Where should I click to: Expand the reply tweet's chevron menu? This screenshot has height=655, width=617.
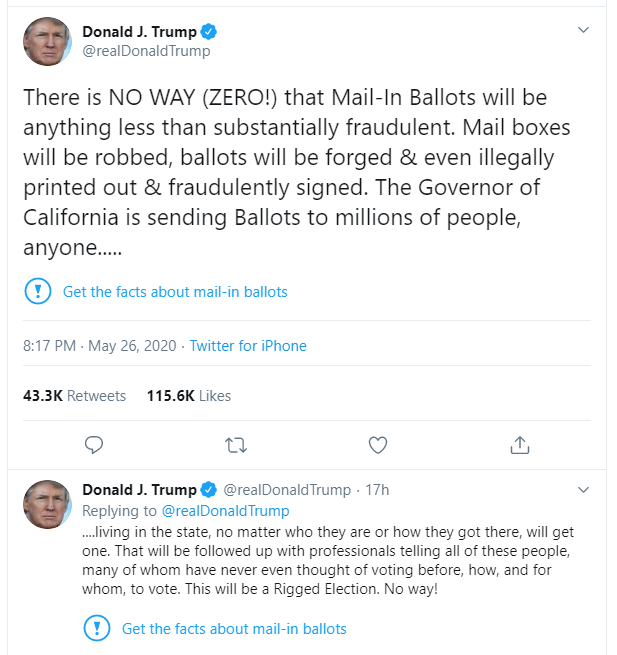[584, 490]
